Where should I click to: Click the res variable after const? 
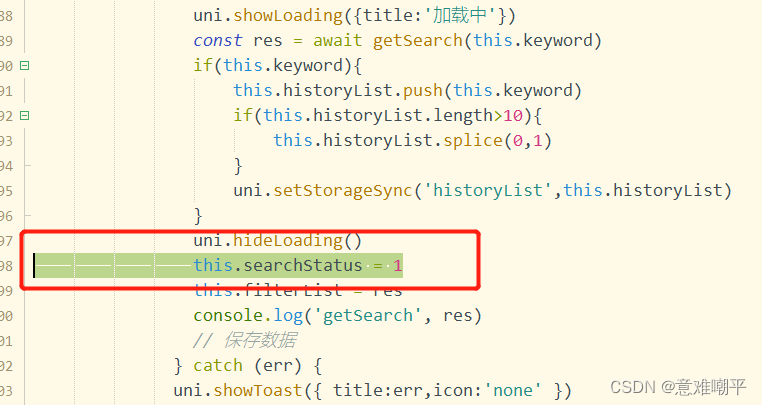pyautogui.click(x=268, y=41)
